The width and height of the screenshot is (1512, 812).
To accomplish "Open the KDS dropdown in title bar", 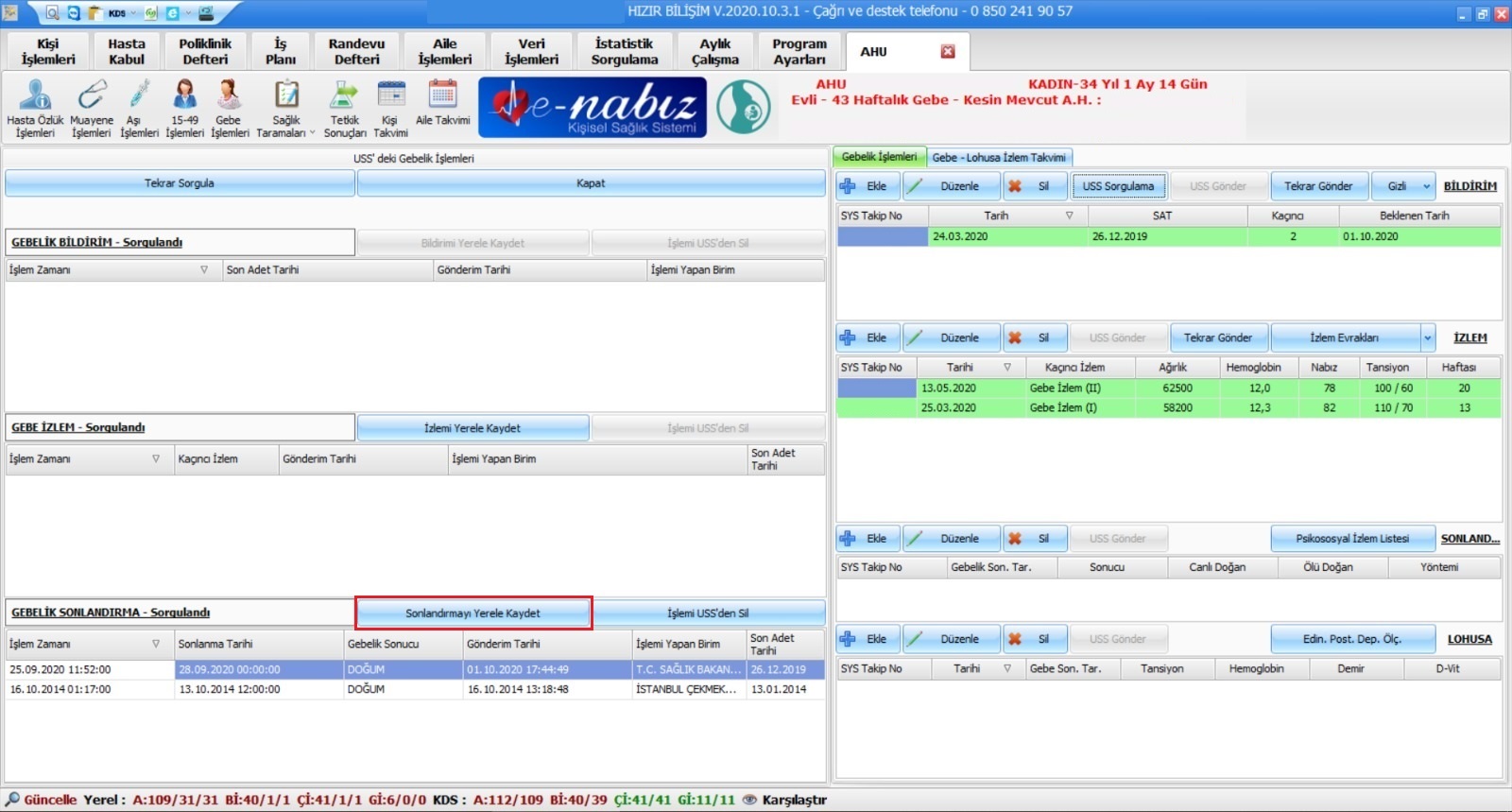I will [x=134, y=13].
